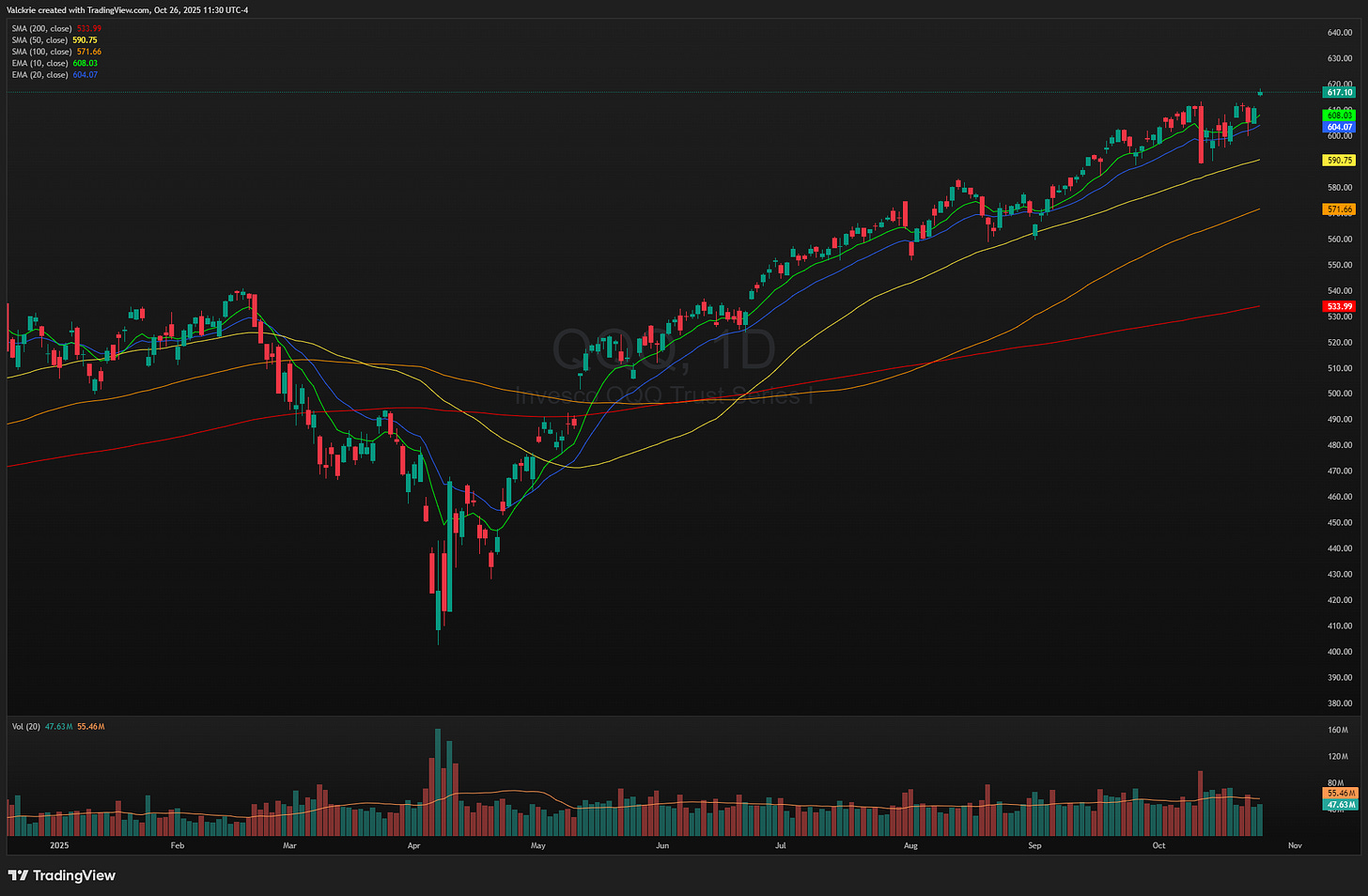
Task: Click the Valckrie created with TradingView.com caption
Action: 127,9
